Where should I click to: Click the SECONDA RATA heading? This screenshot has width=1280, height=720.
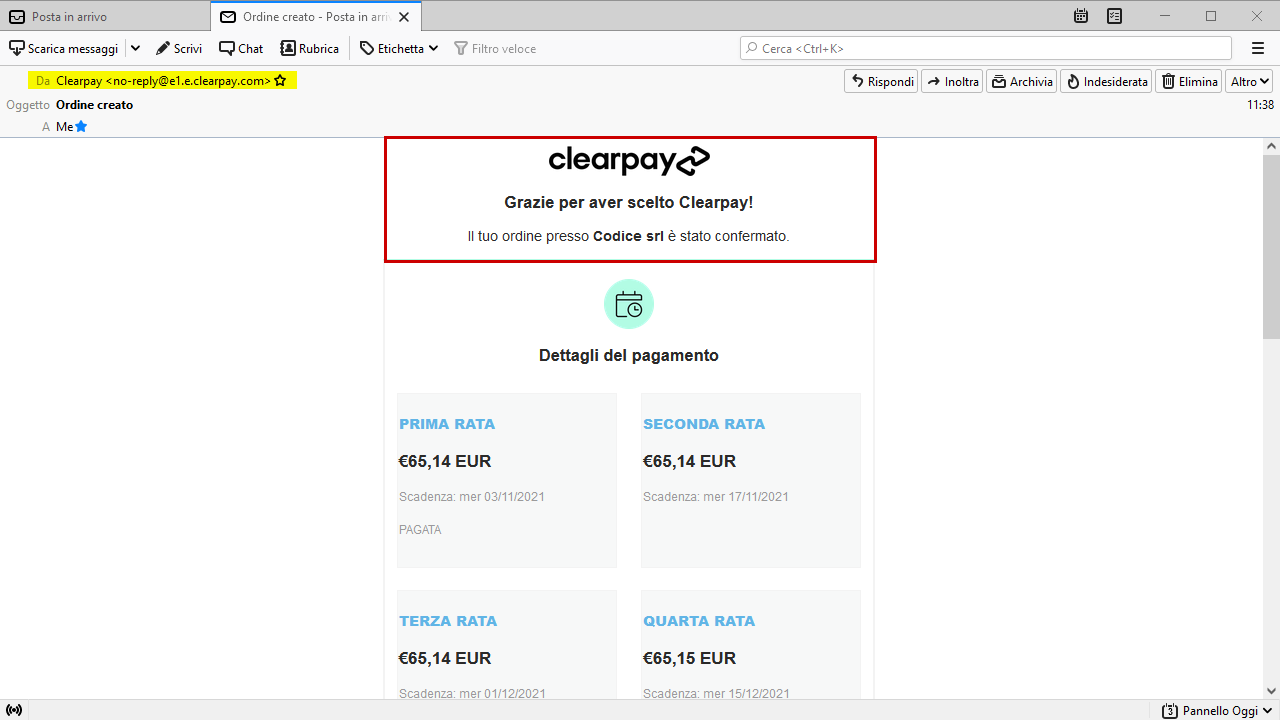click(x=704, y=424)
